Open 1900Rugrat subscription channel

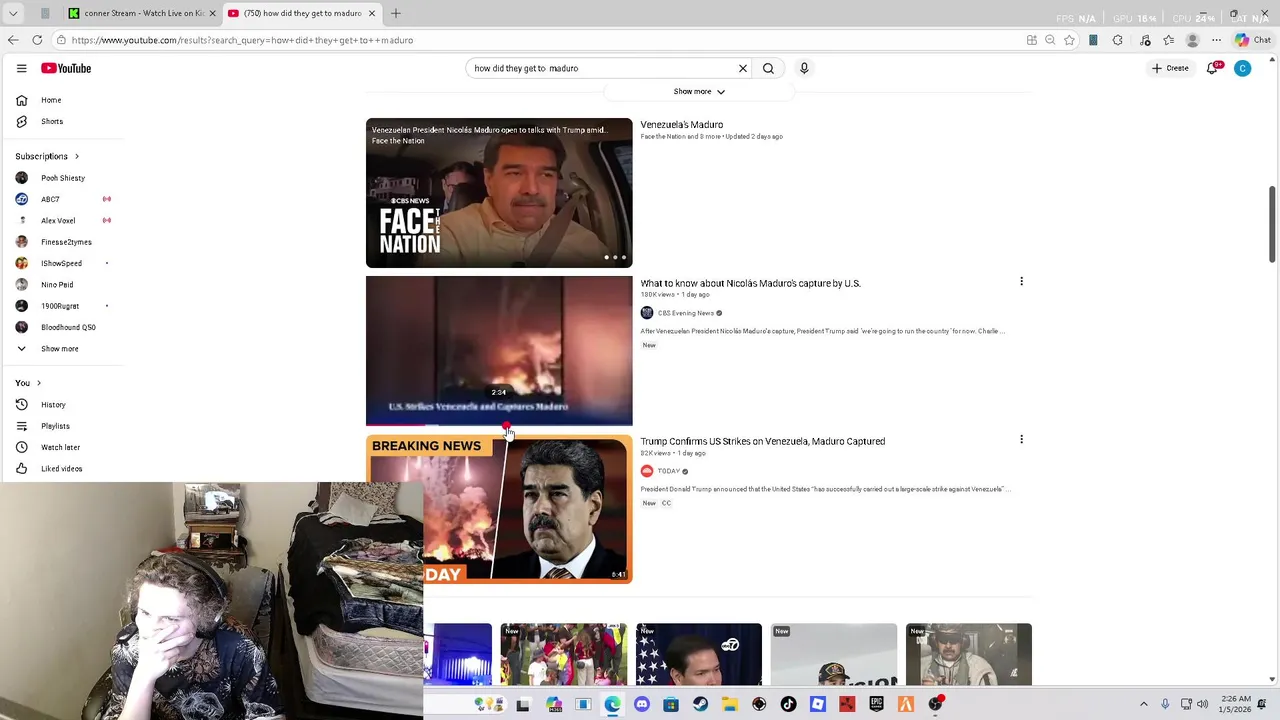[62, 306]
